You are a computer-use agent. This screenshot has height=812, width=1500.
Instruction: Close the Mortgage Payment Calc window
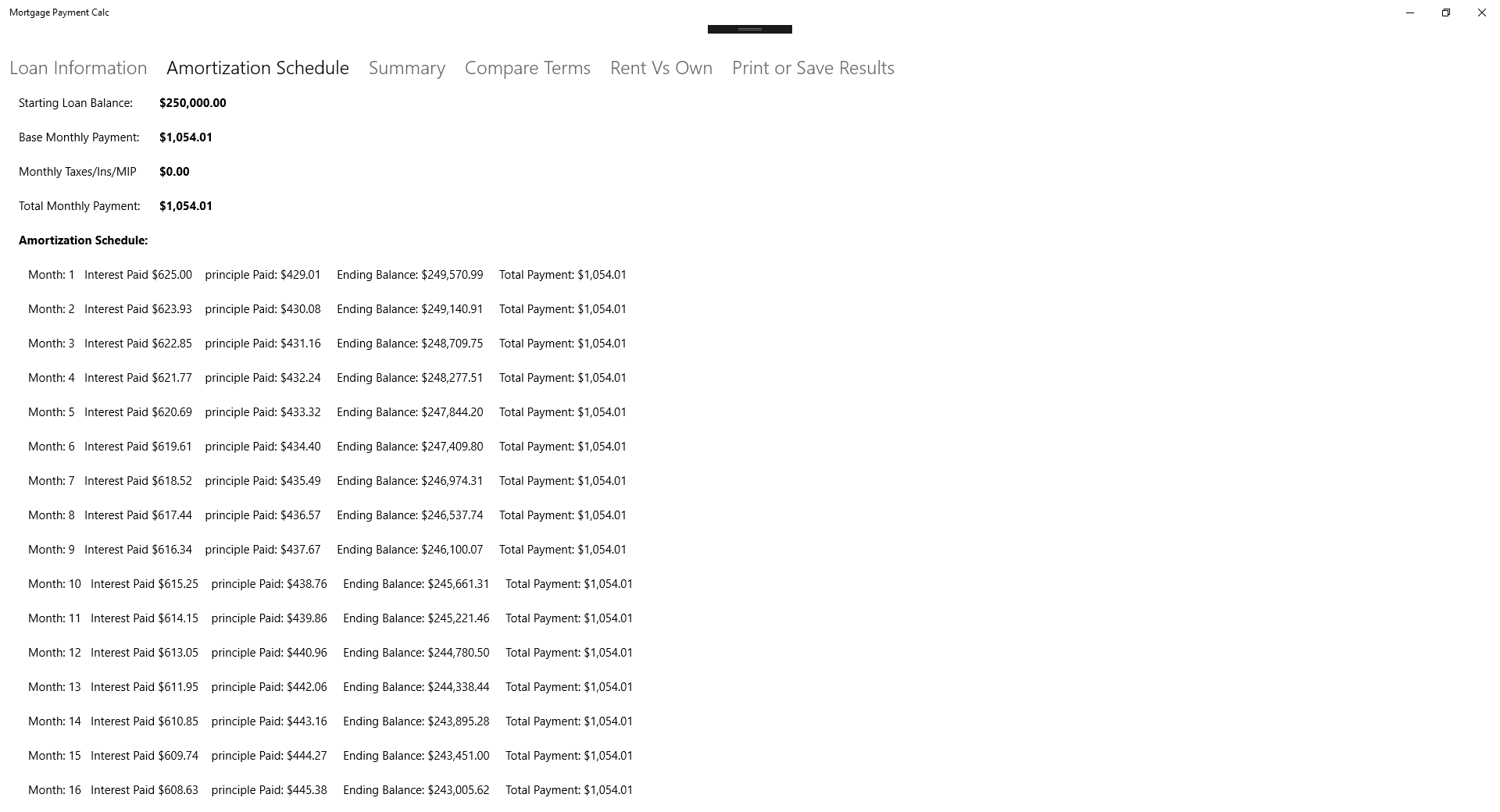[x=1482, y=12]
